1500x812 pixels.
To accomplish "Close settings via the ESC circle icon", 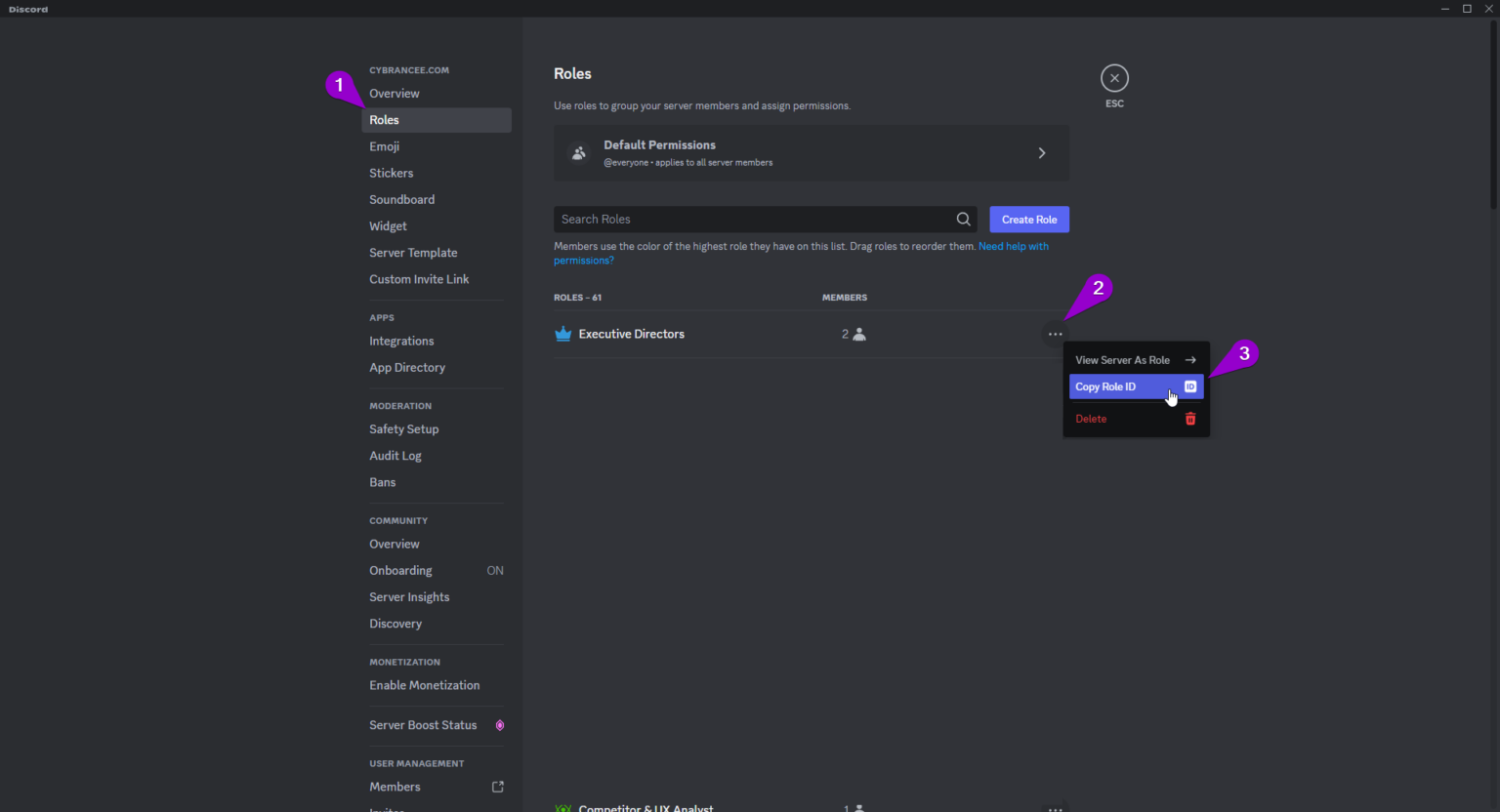I will 1114,76.
